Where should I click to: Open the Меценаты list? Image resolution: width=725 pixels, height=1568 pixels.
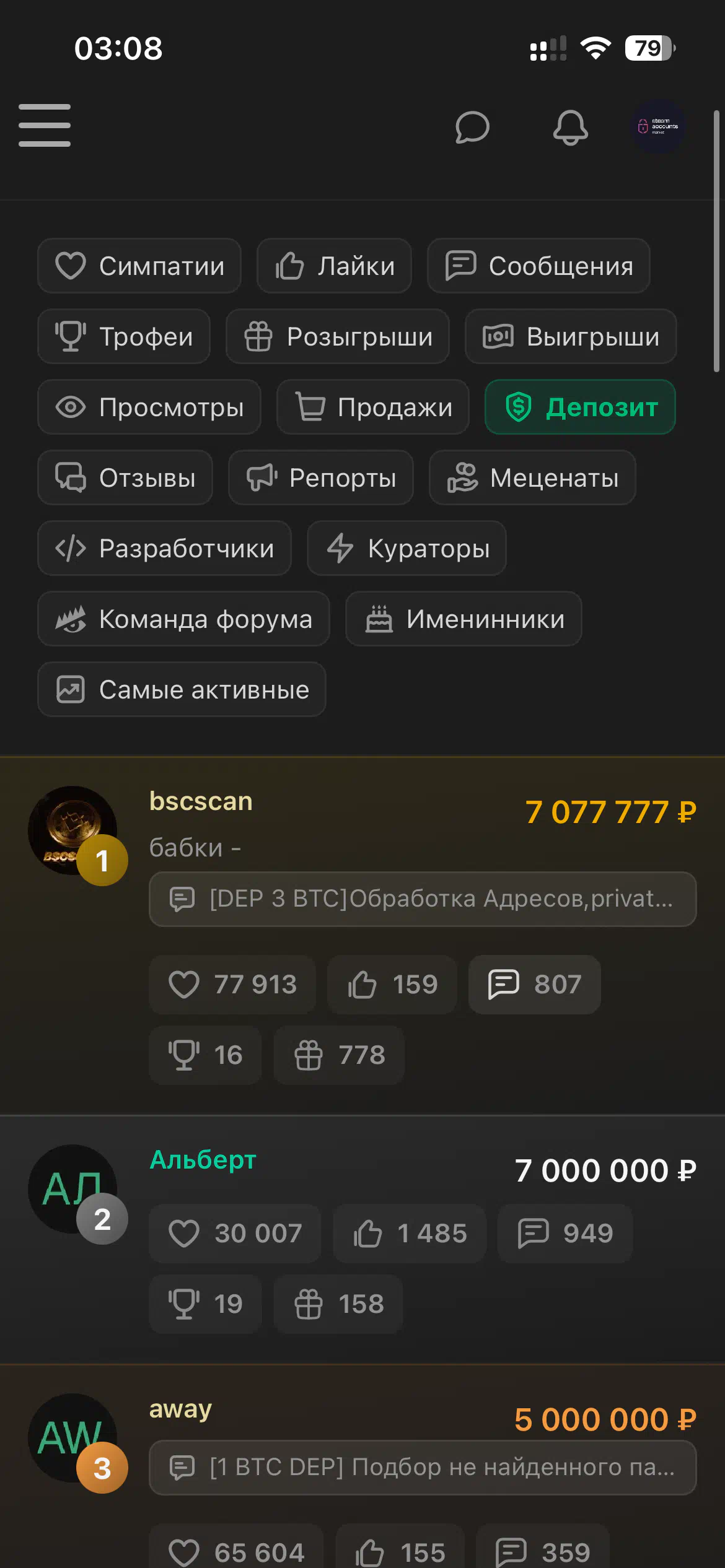click(532, 477)
